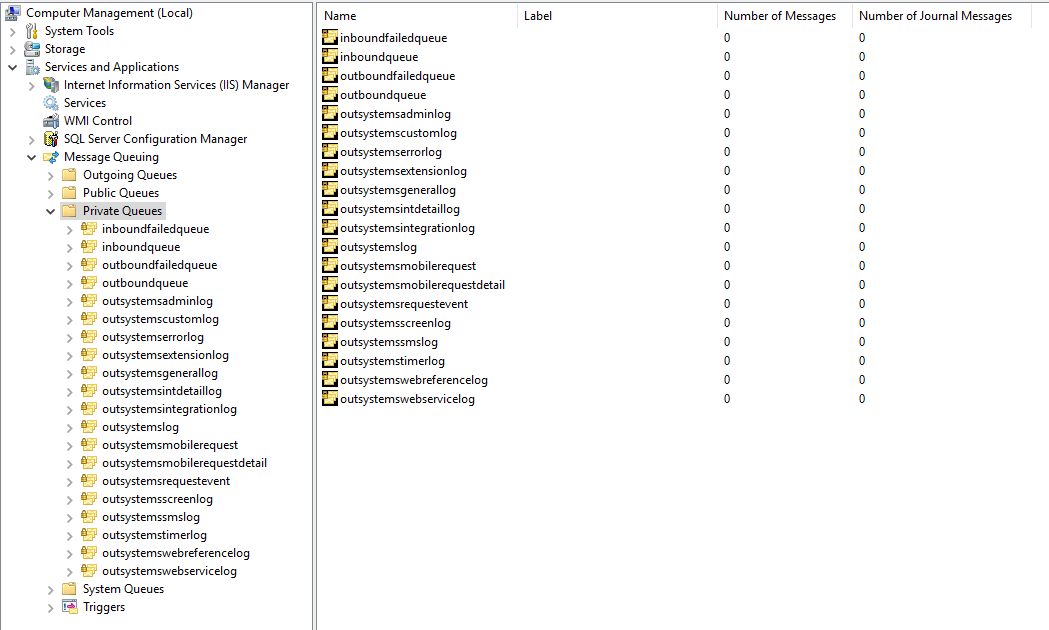
Task: Click the Triggers icon under Message Queuing
Action: coord(69,607)
